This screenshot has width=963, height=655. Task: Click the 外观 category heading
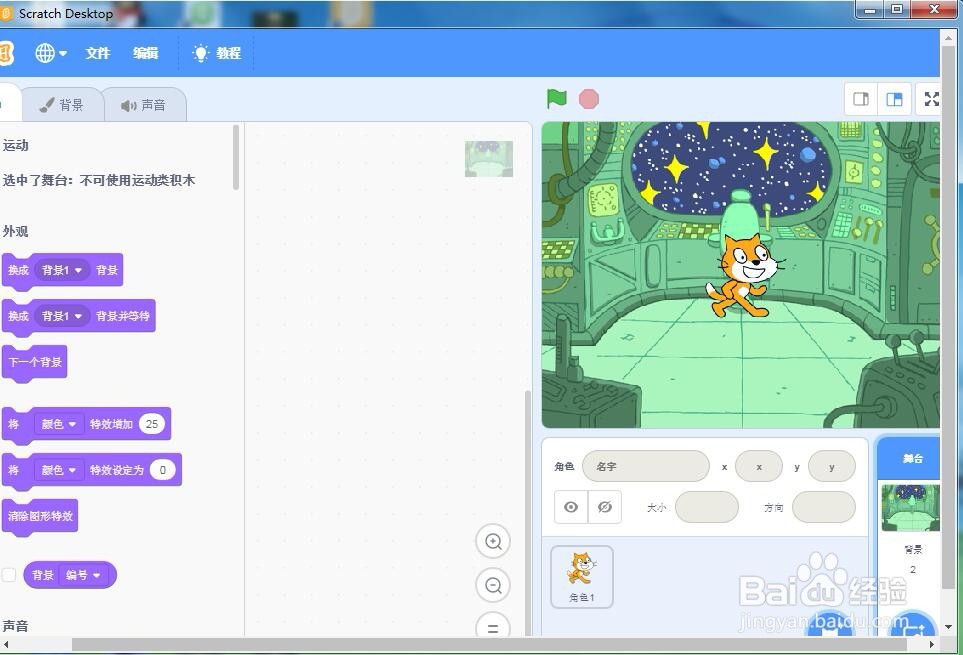coord(15,231)
